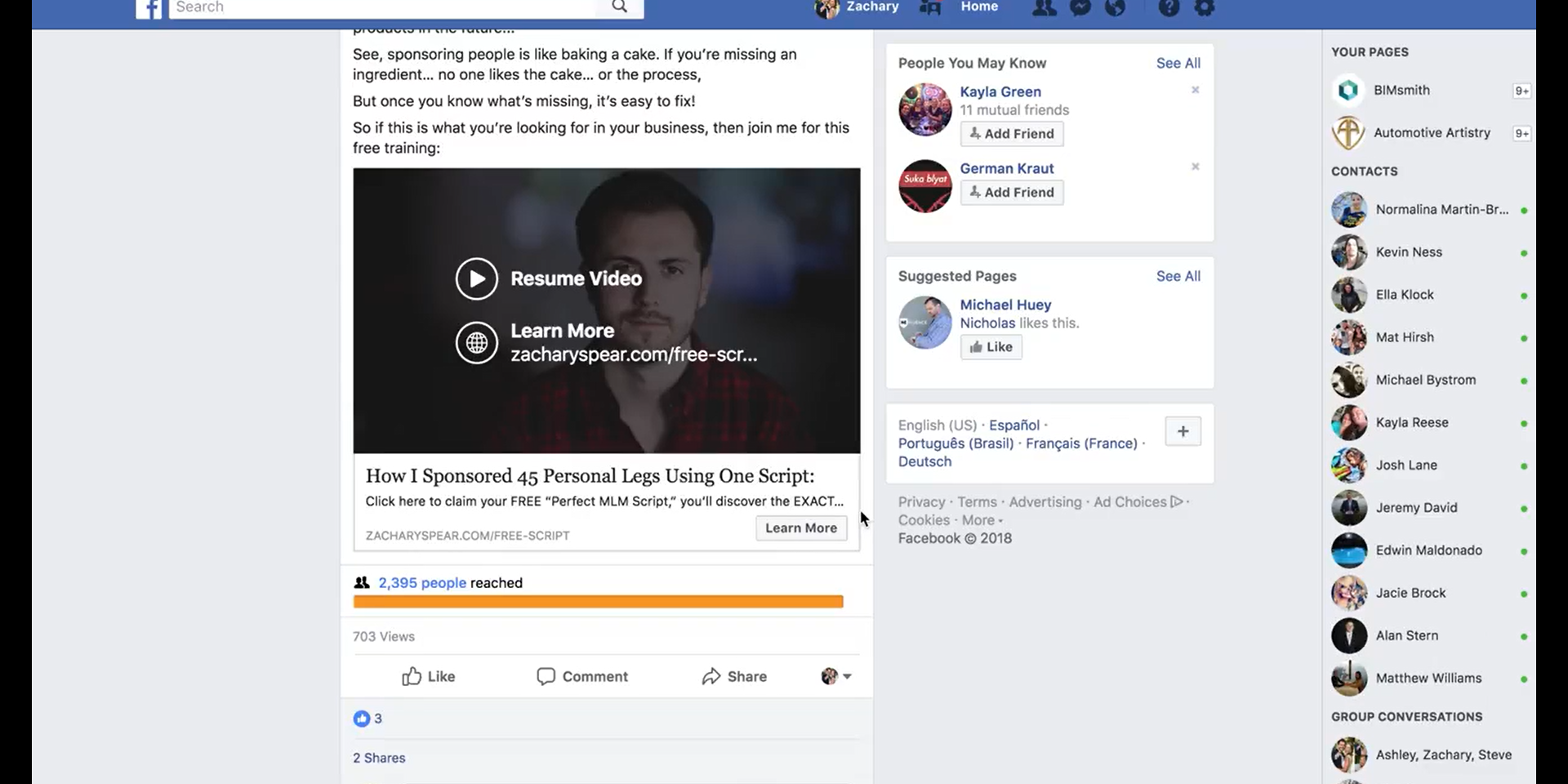Click See All in People You May Know
The width and height of the screenshot is (1568, 784).
pos(1178,63)
